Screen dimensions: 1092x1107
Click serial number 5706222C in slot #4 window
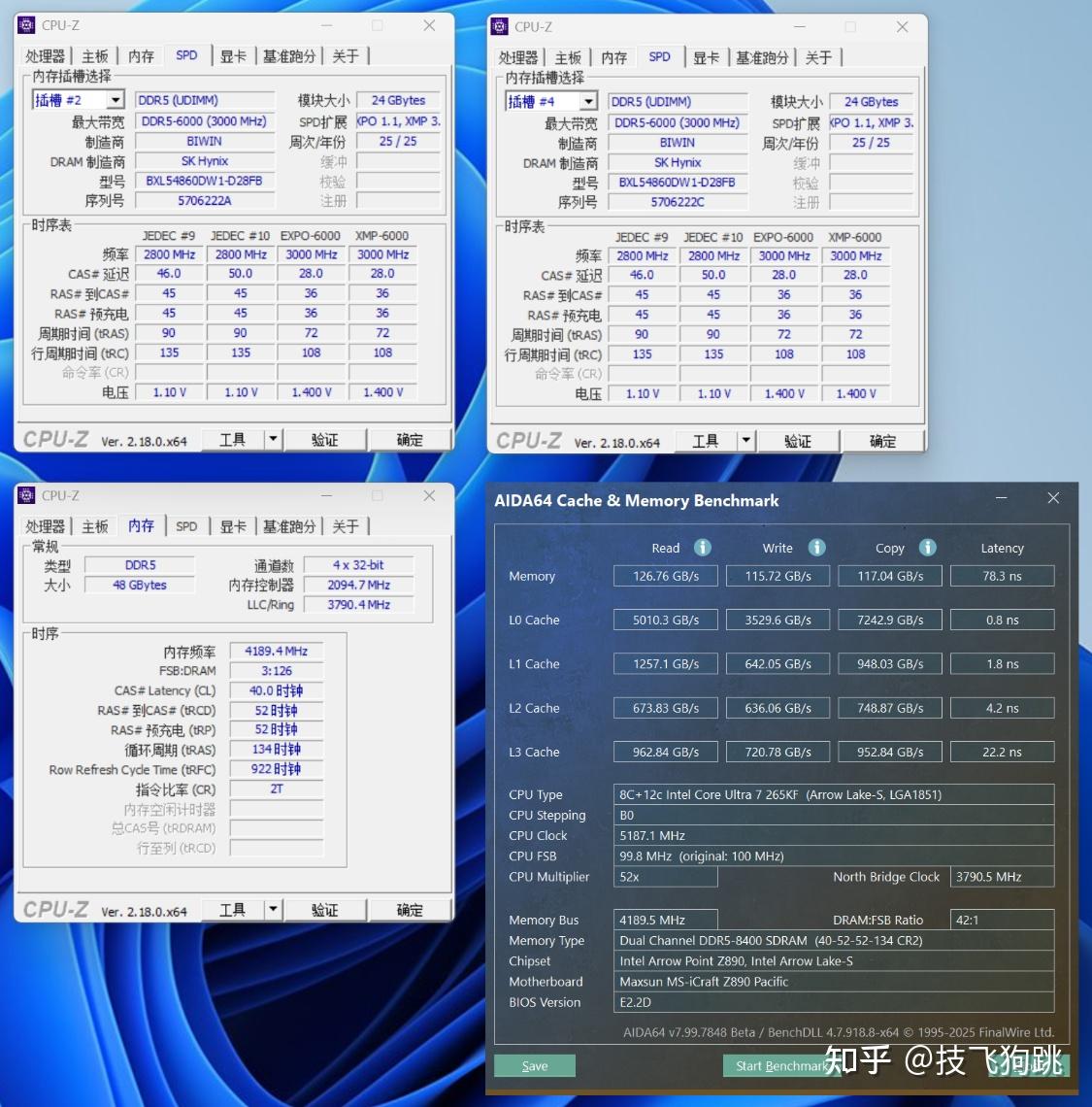tap(678, 202)
